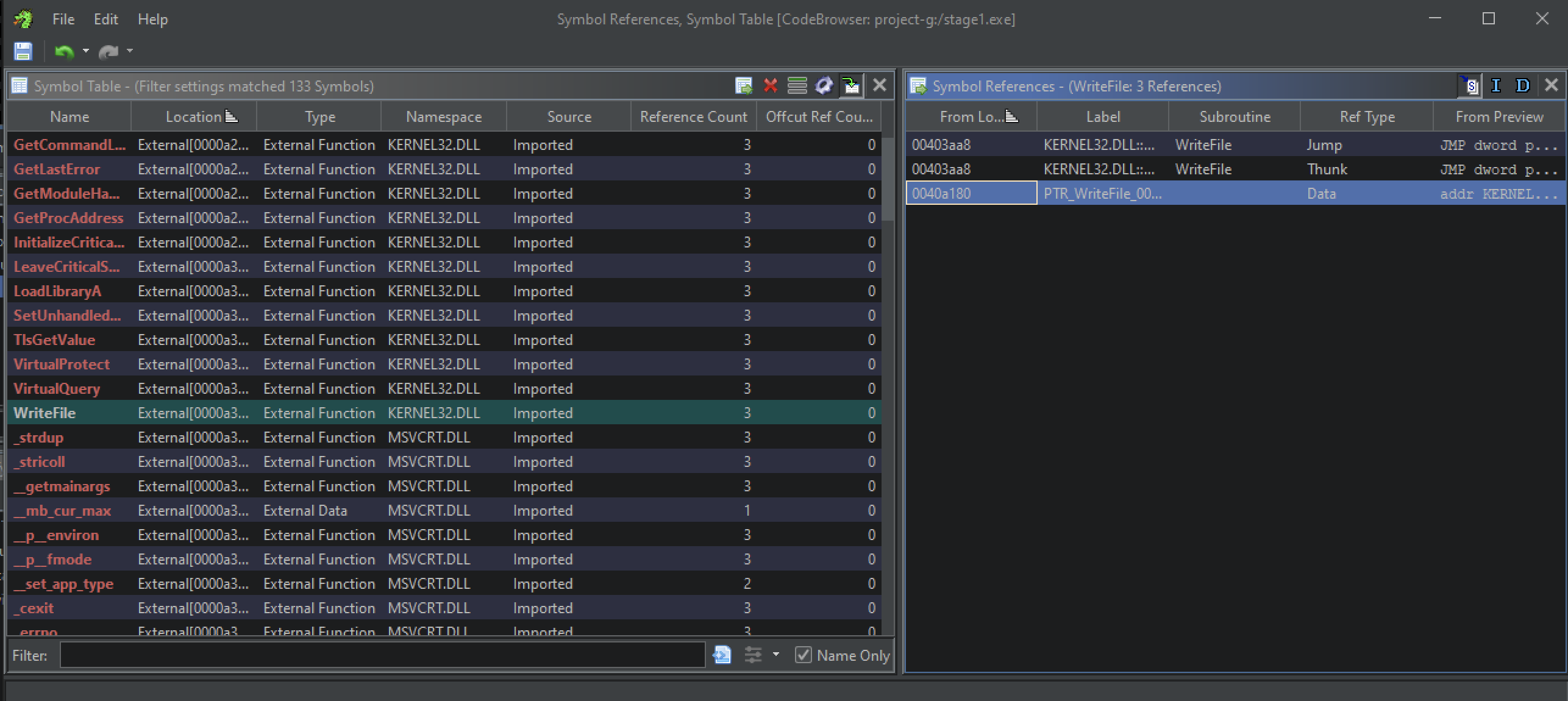Screen dimensions: 1568x701
Task: Select the Thunk reference row
Action: (x=1236, y=169)
